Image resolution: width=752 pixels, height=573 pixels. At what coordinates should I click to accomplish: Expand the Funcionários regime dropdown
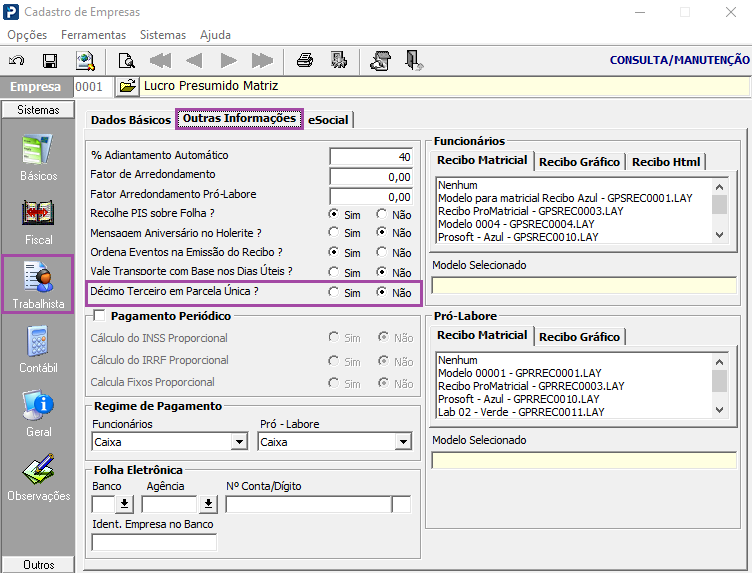click(x=239, y=442)
